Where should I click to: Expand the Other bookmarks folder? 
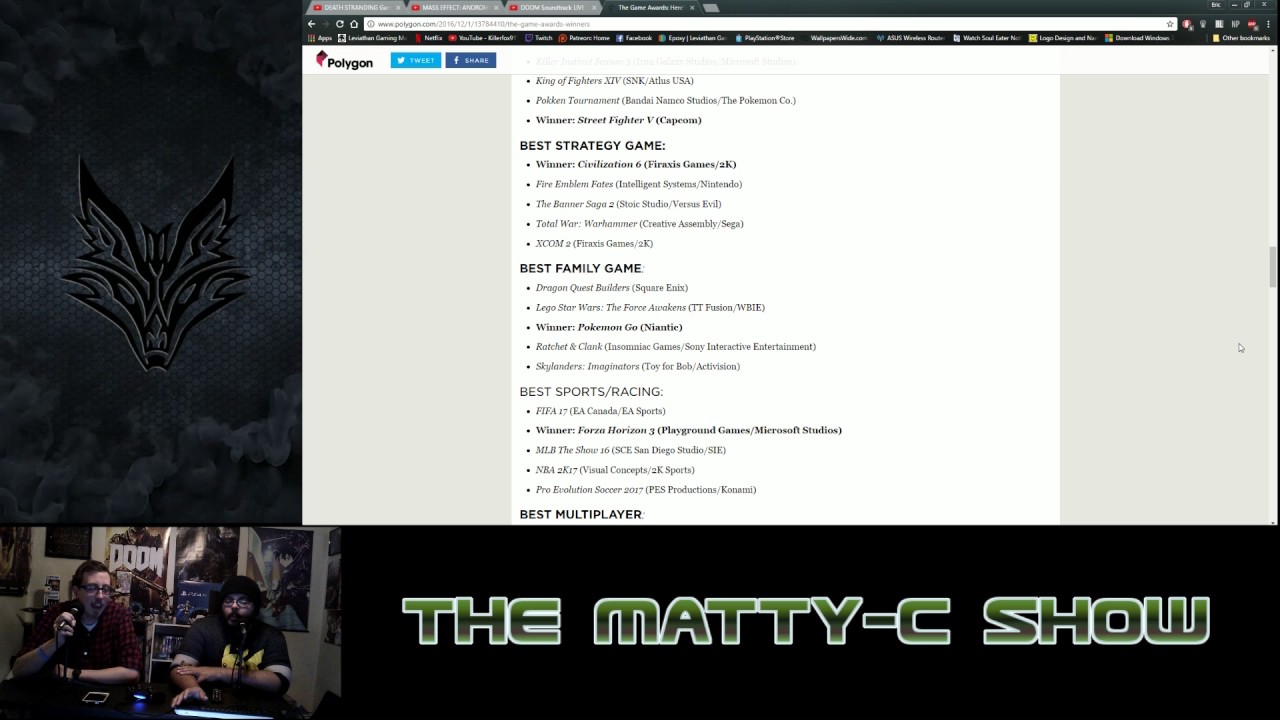point(1241,38)
